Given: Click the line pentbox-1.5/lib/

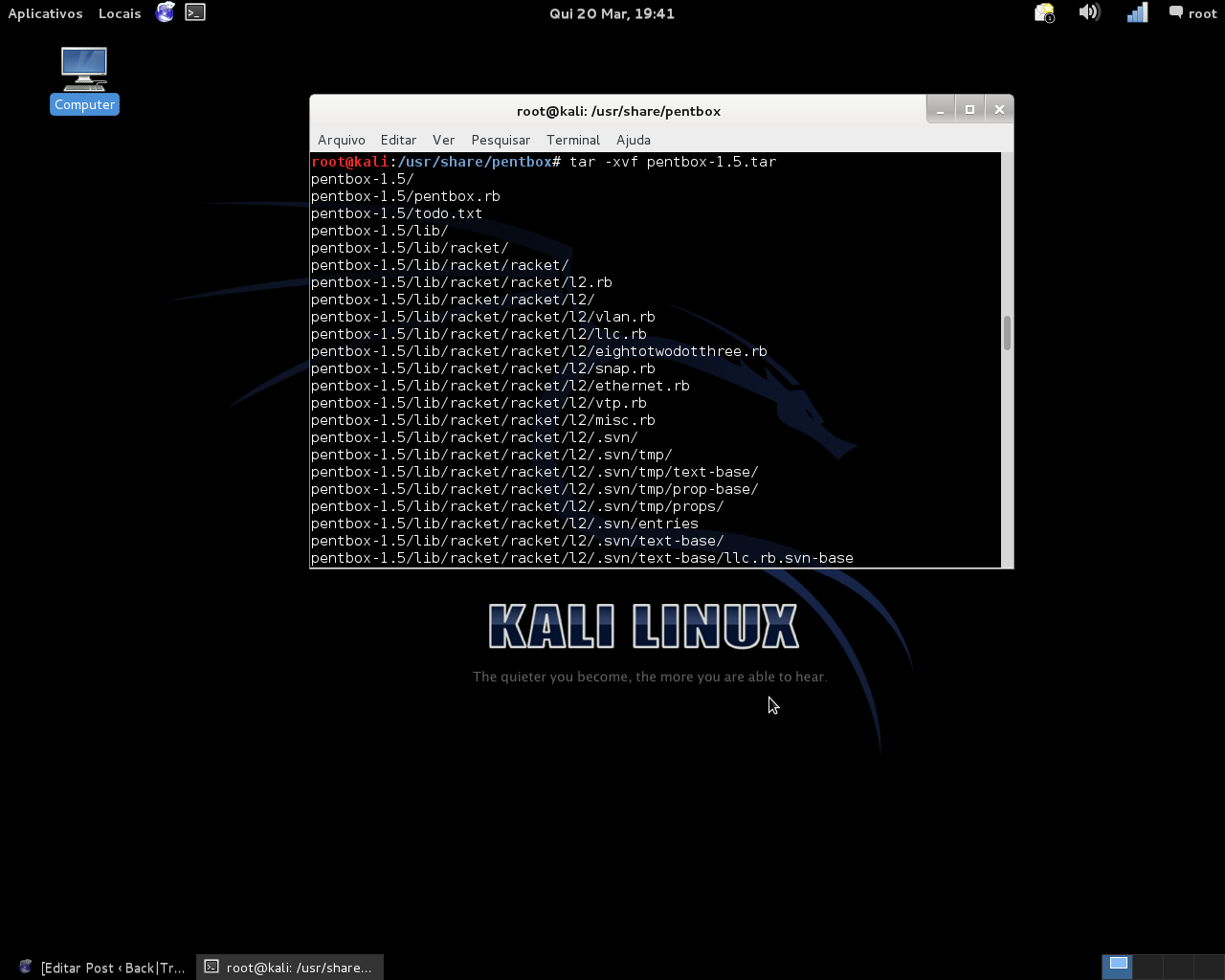Looking at the screenshot, I should tap(380, 231).
